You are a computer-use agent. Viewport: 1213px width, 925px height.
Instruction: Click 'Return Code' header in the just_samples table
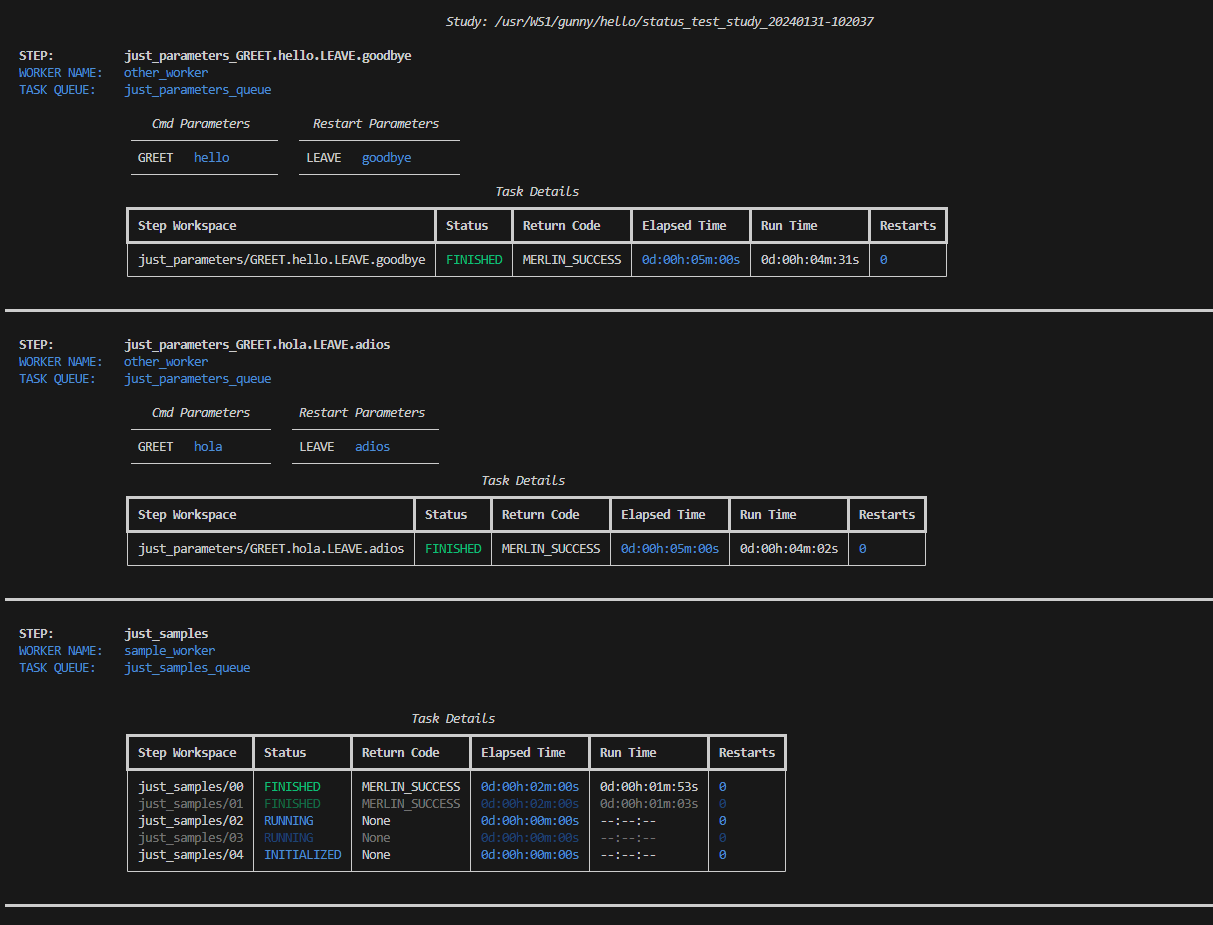click(x=401, y=753)
